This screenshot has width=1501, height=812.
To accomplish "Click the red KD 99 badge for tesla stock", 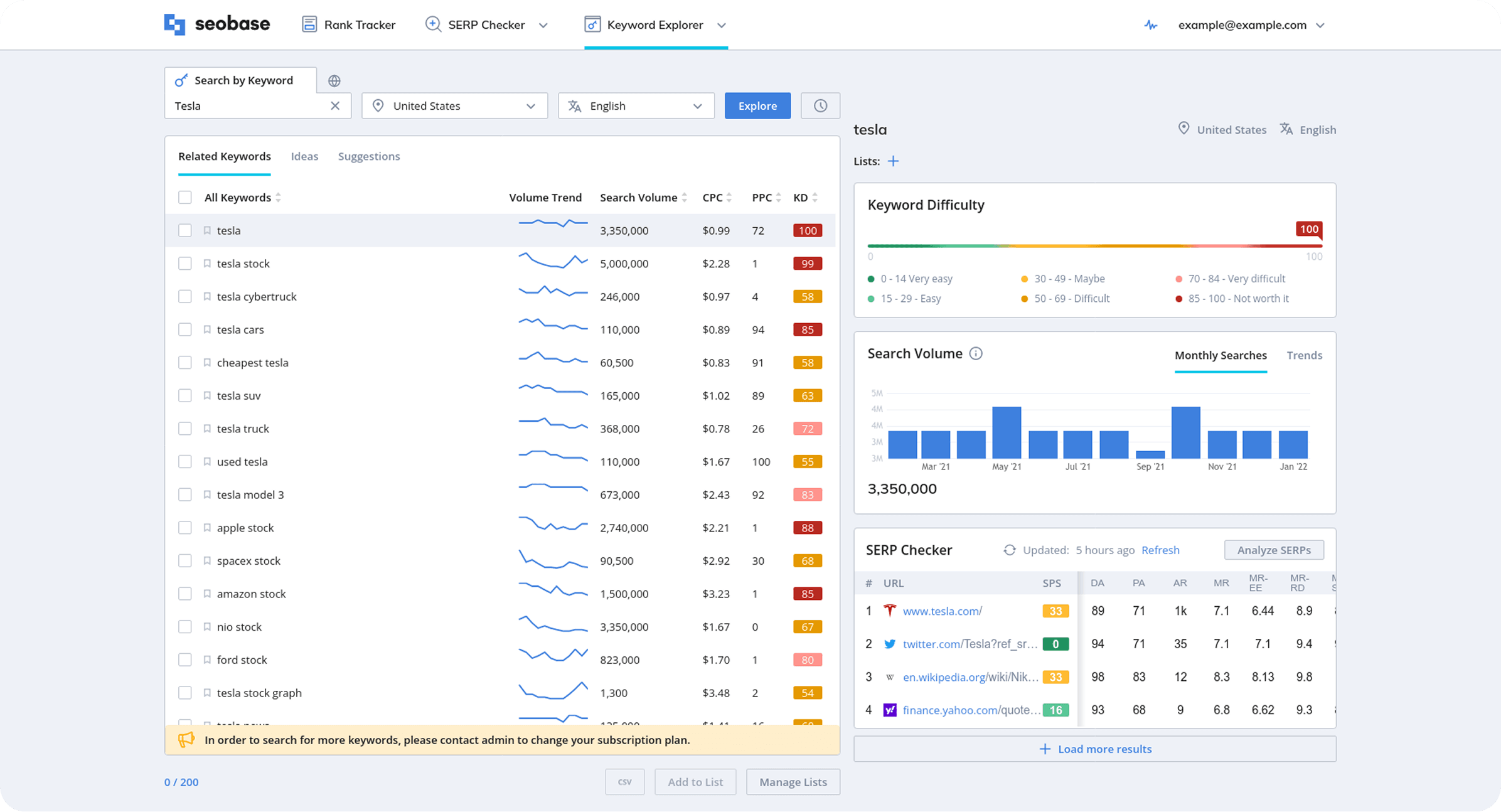I will 807,264.
